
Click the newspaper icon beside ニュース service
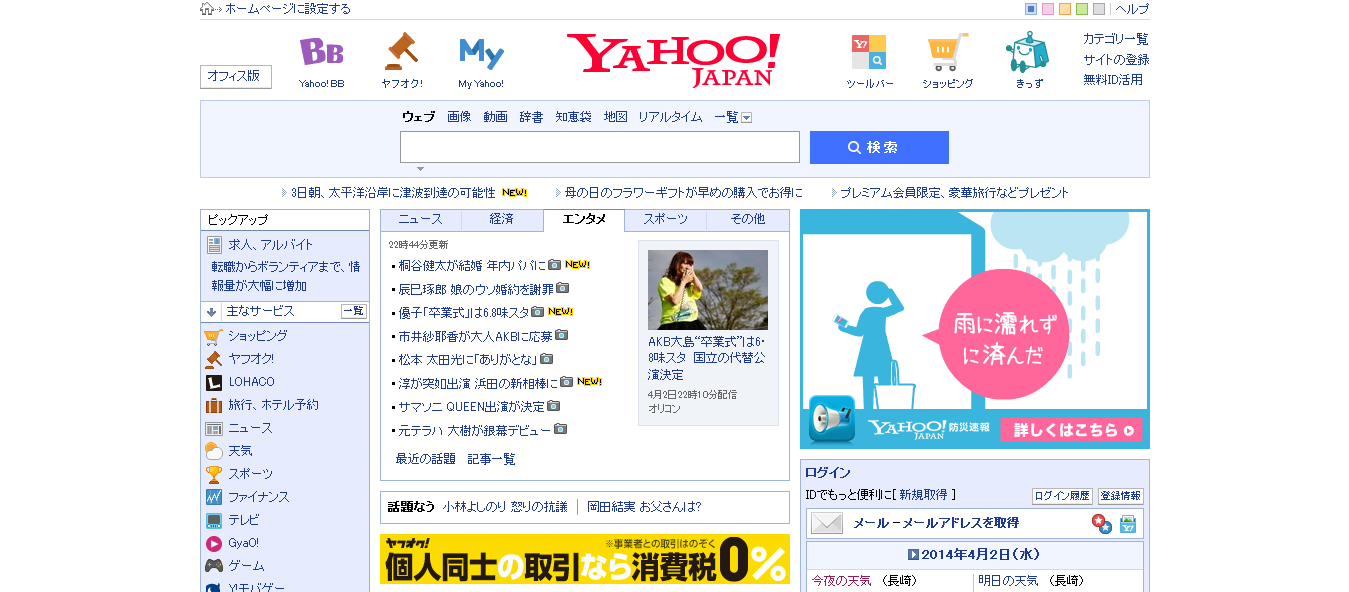coord(214,428)
